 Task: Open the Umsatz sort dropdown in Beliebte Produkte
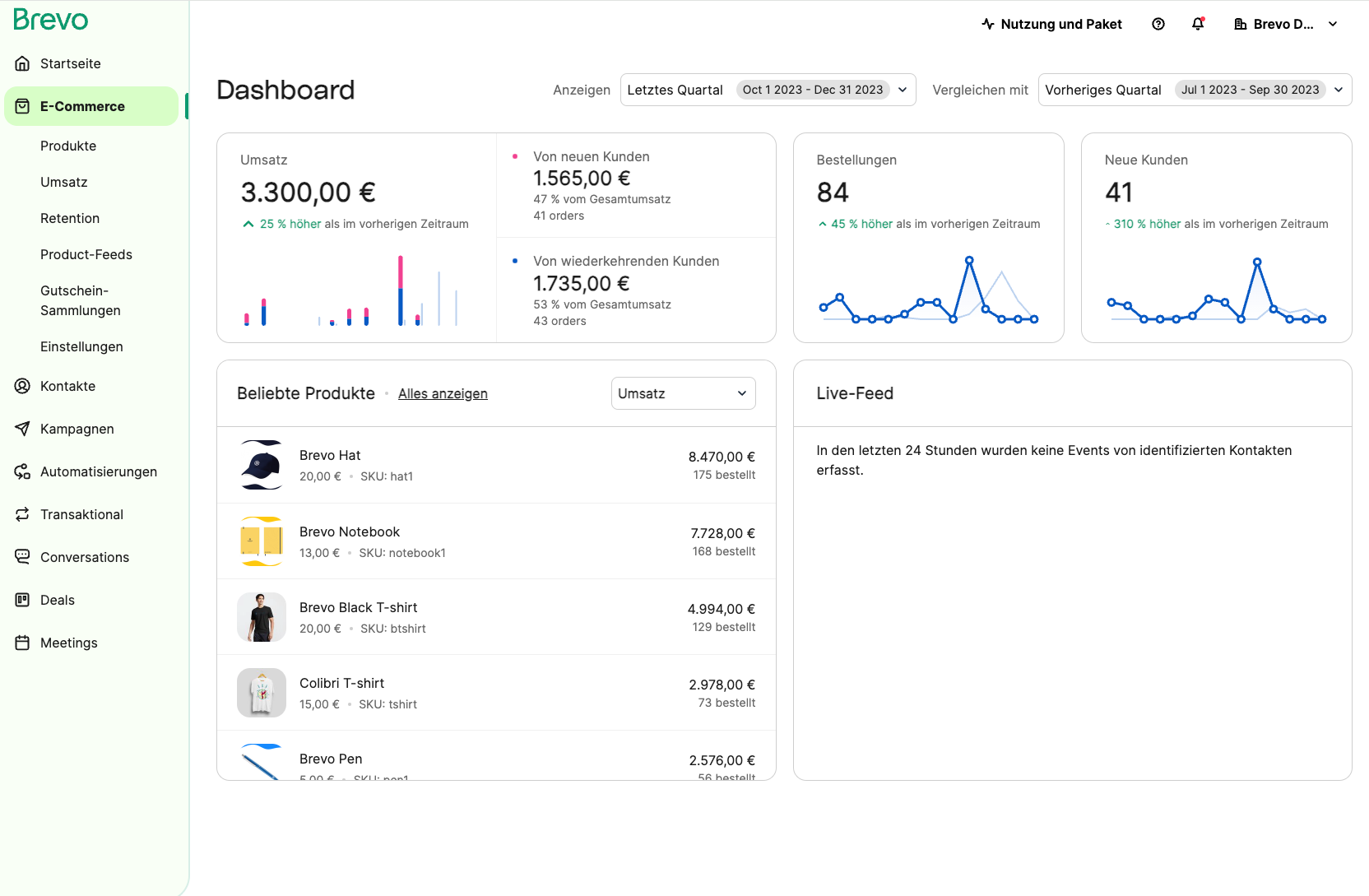[683, 393]
